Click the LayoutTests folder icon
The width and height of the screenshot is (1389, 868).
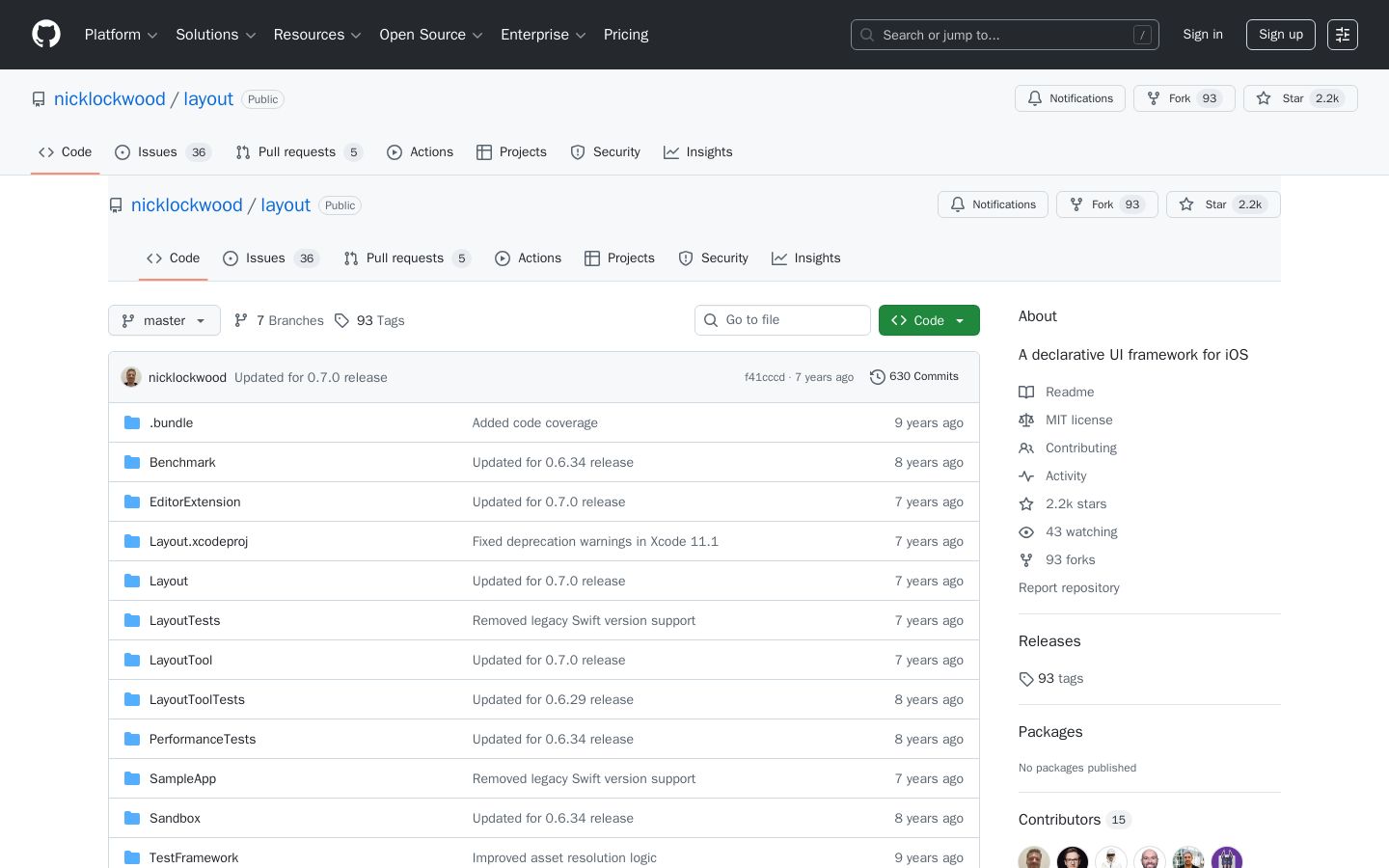coord(132,620)
